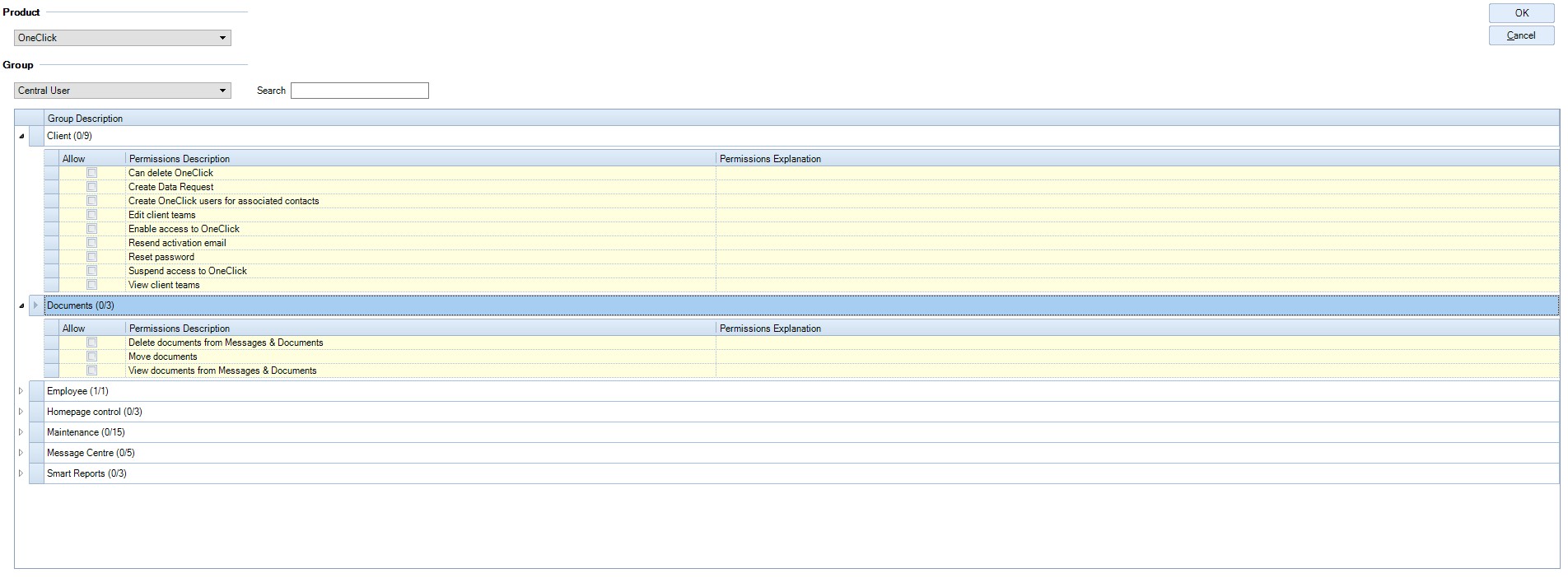Screen dimensions: 1568x578
Task: Enable Can delete OneClick permission checkbox
Action: click(92, 173)
